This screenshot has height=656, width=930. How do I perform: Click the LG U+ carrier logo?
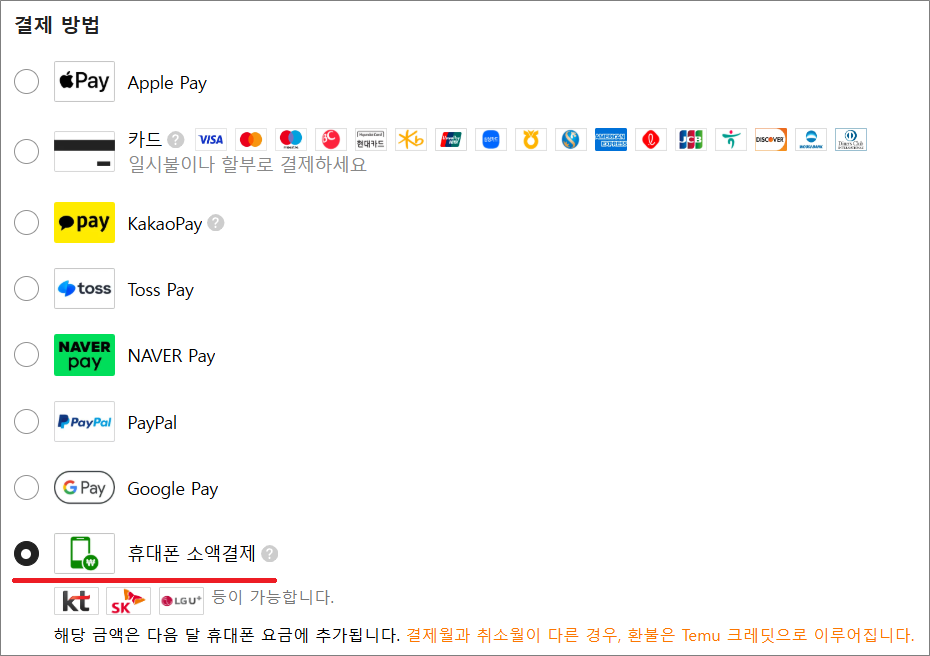coord(182,601)
